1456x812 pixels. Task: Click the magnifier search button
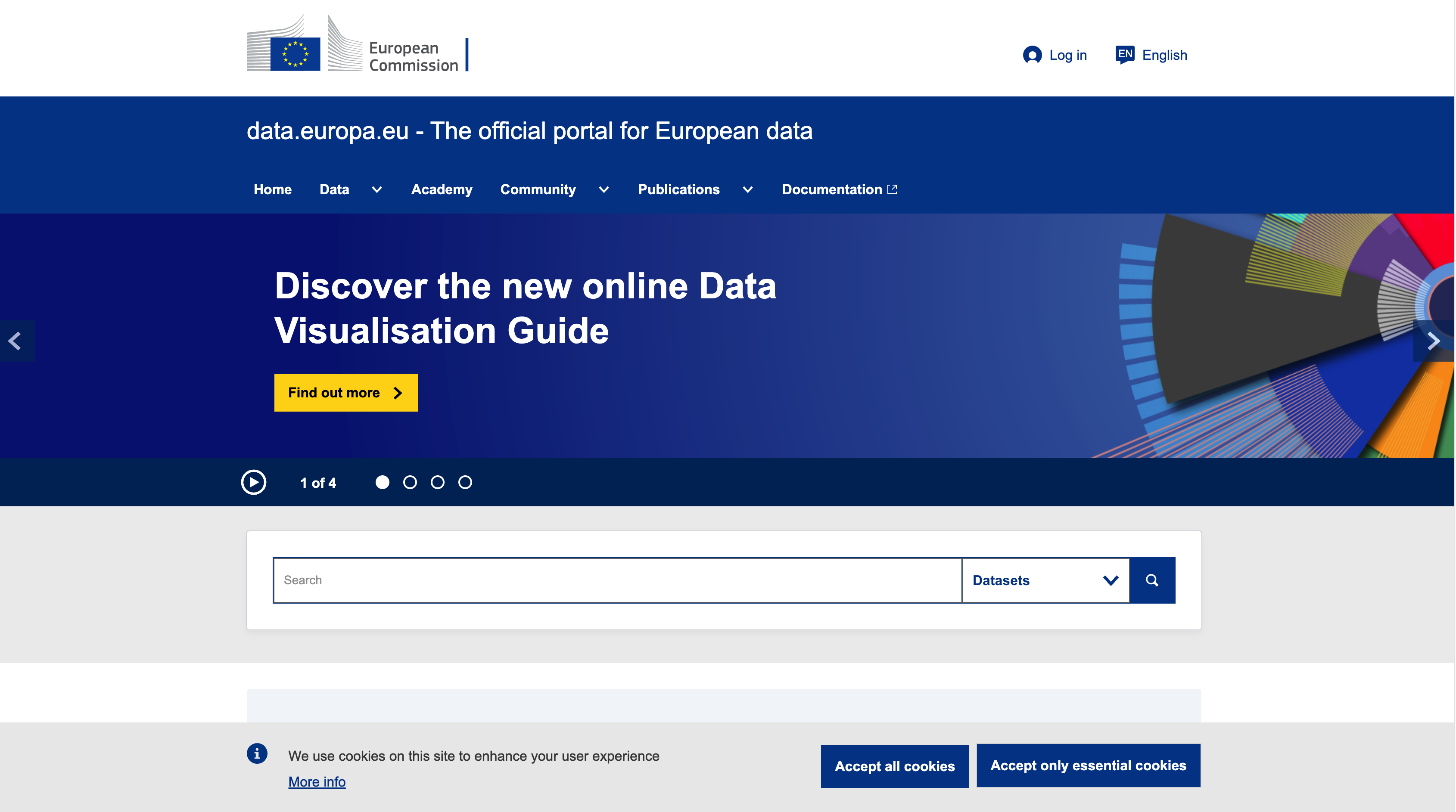coord(1152,580)
